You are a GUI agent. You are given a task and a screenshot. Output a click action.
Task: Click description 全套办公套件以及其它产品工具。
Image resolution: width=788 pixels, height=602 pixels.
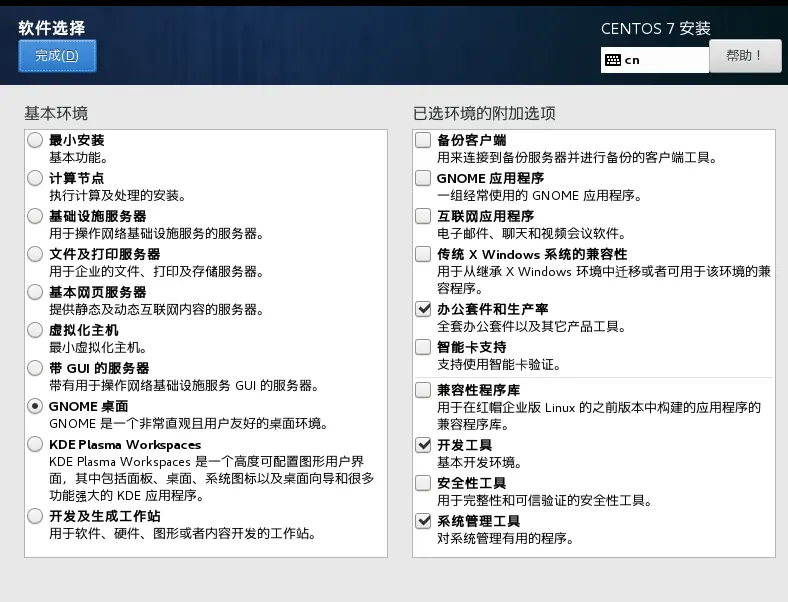532,327
